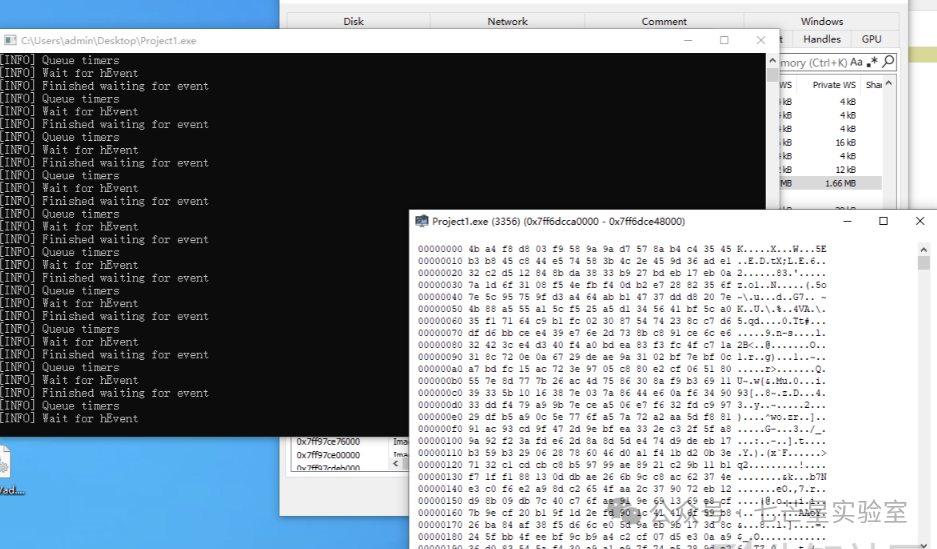The width and height of the screenshot is (937, 549).
Task: Switch to the Windows tab
Action: [x=822, y=22]
